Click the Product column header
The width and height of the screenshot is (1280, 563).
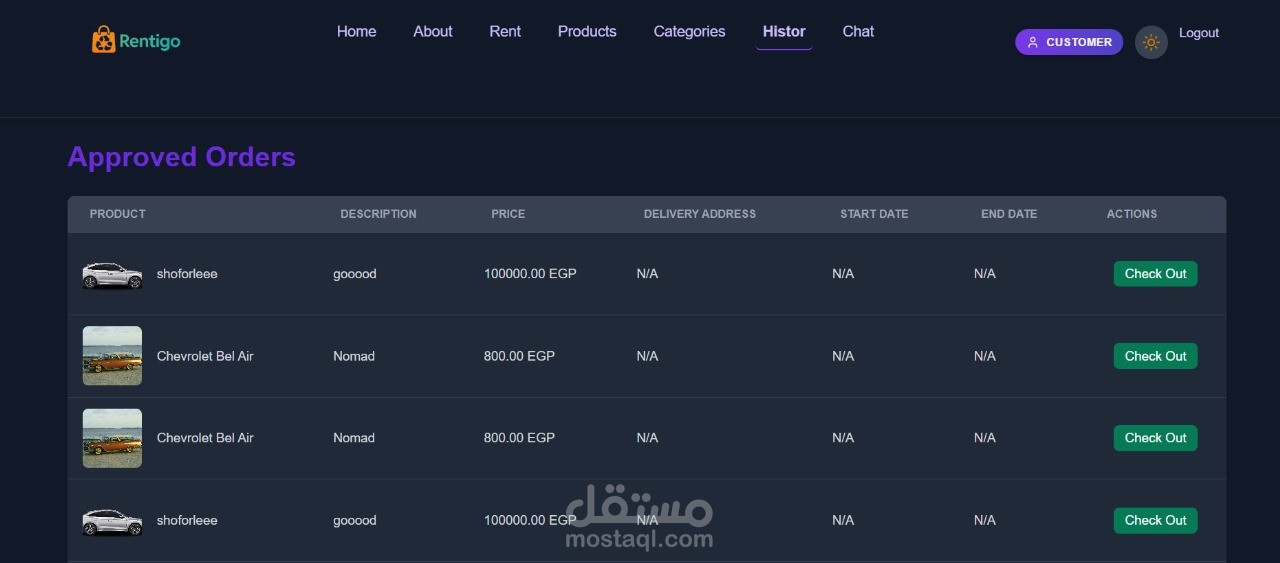tap(117, 214)
